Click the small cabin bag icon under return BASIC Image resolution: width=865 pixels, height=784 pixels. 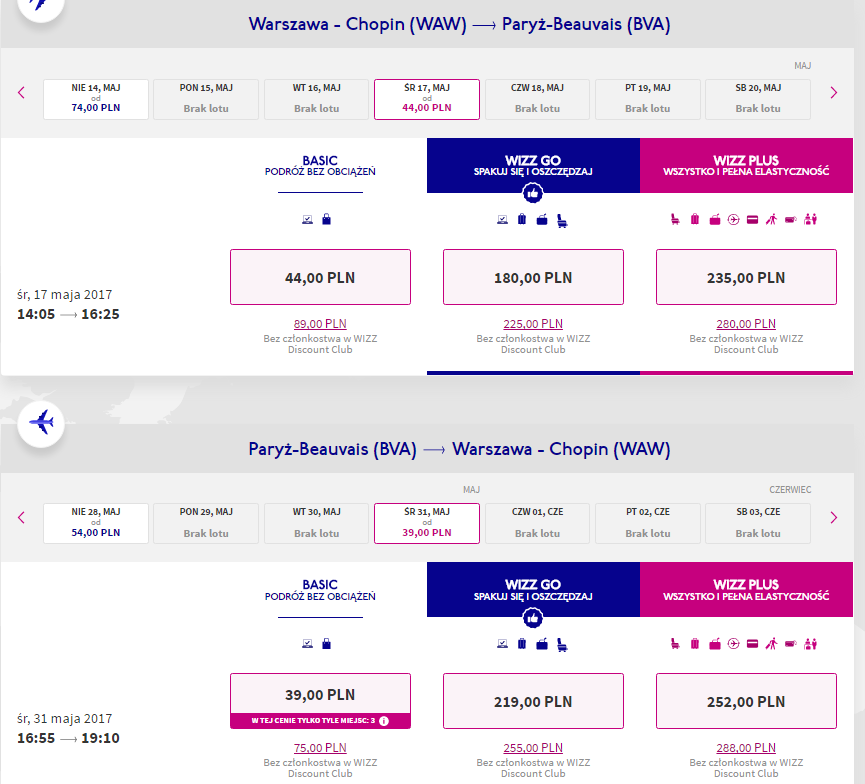coord(327,644)
